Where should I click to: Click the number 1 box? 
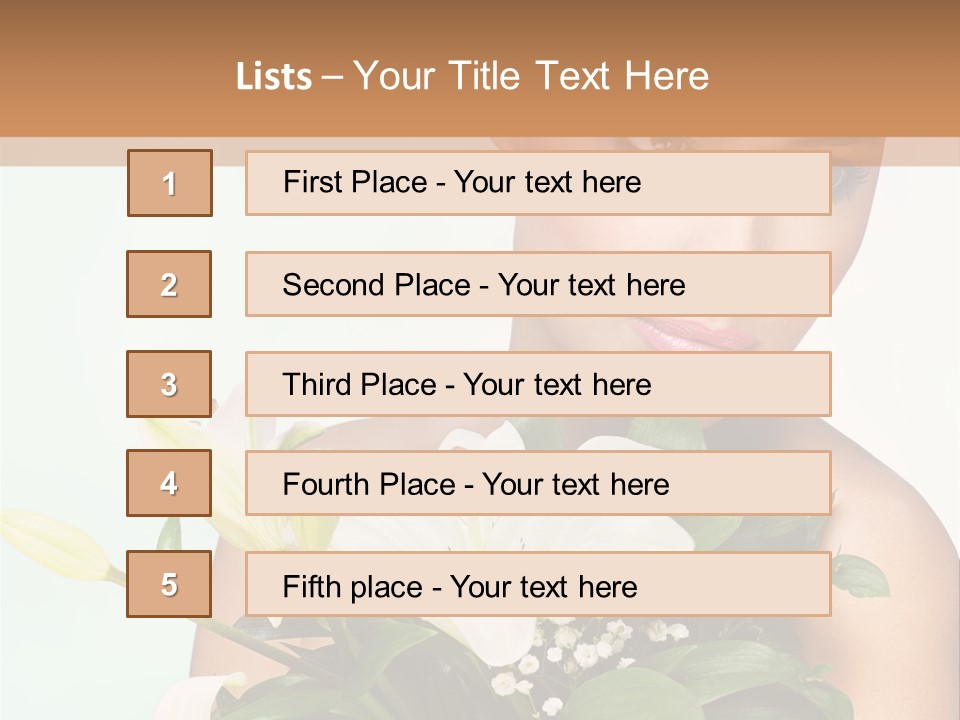tap(170, 183)
